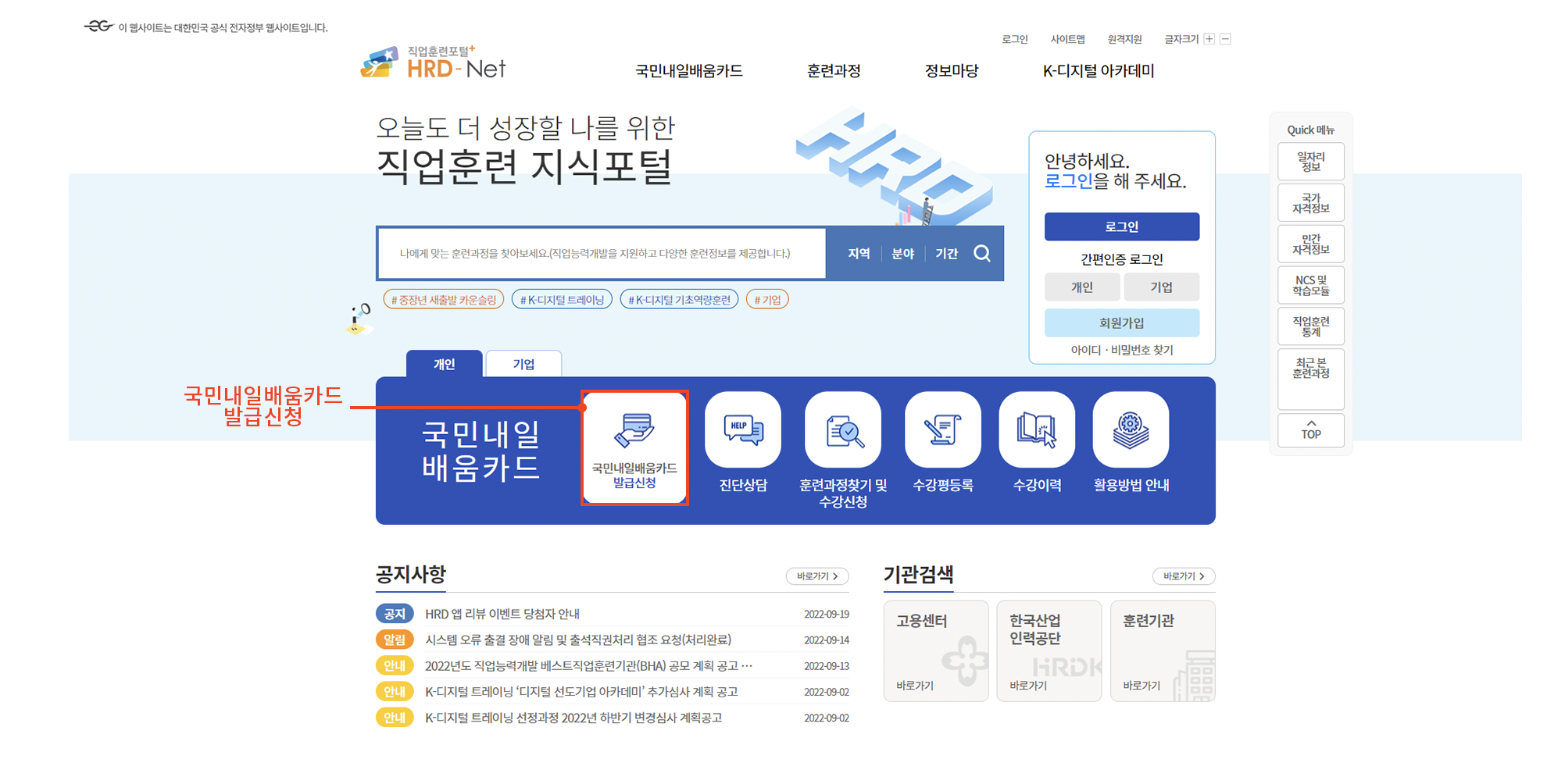Open notice HRD 앱 리뷰 이벤트 당첨자 안내
This screenshot has height=784, width=1547.
point(502,614)
